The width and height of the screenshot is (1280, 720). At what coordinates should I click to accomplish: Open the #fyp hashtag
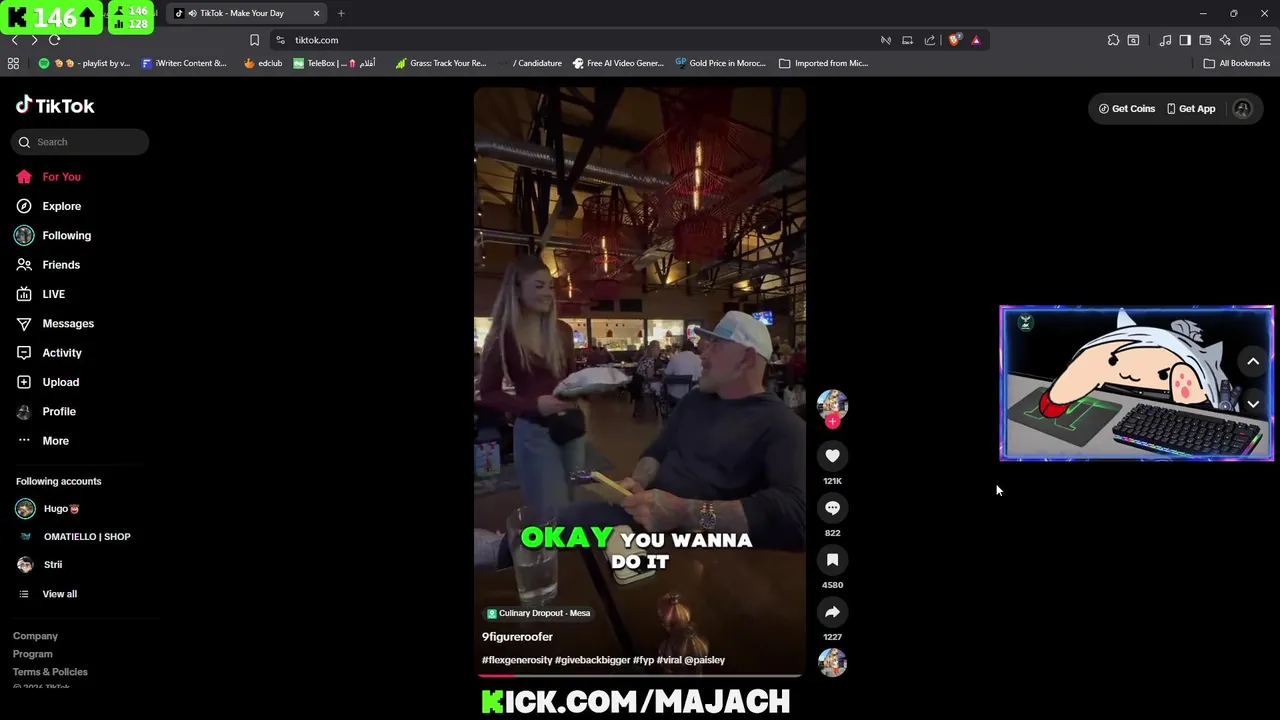(643, 660)
